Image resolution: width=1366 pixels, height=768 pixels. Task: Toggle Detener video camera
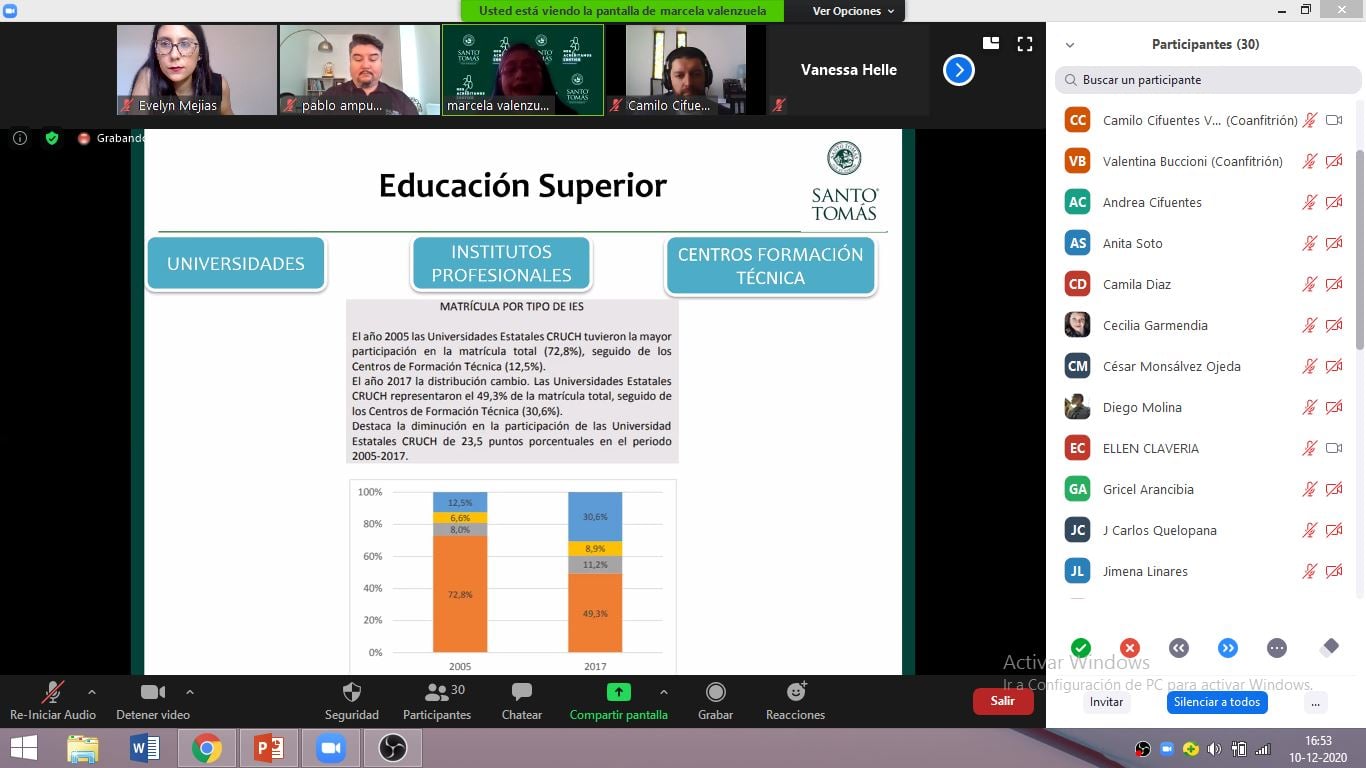152,692
